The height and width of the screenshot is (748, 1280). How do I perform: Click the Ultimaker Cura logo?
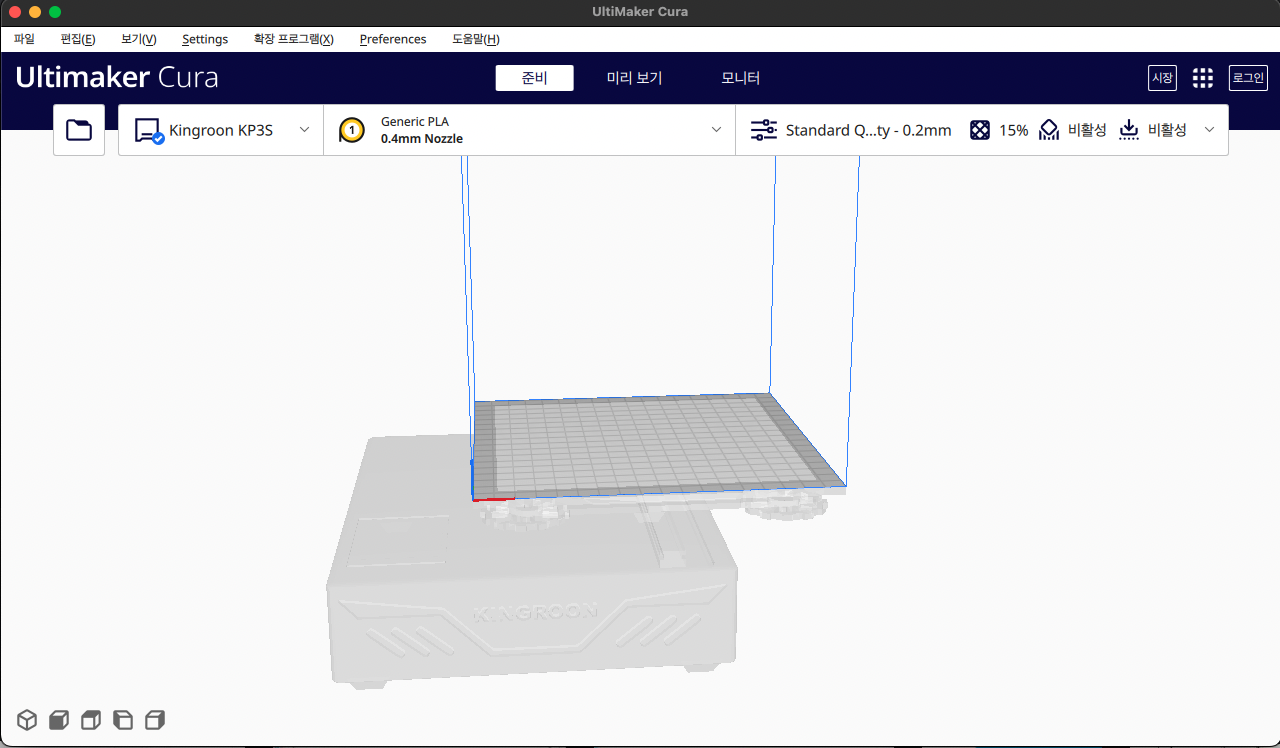click(117, 78)
